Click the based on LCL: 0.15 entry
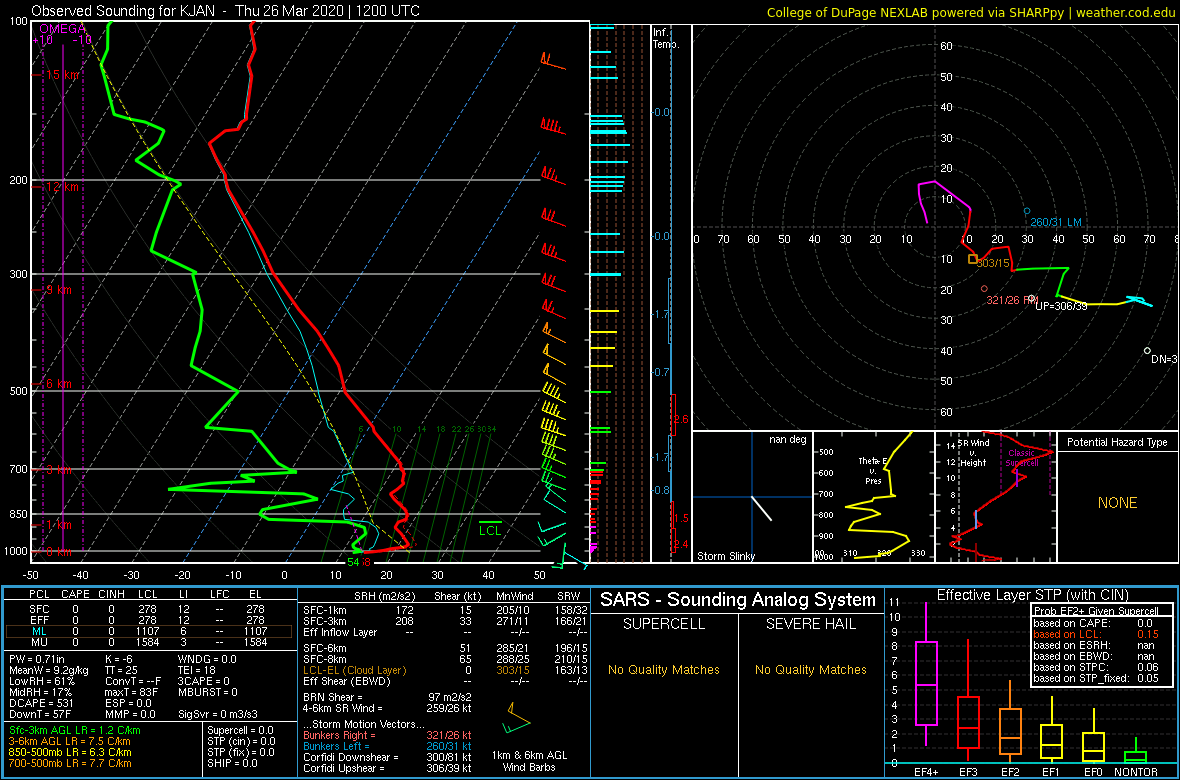 click(x=1098, y=634)
